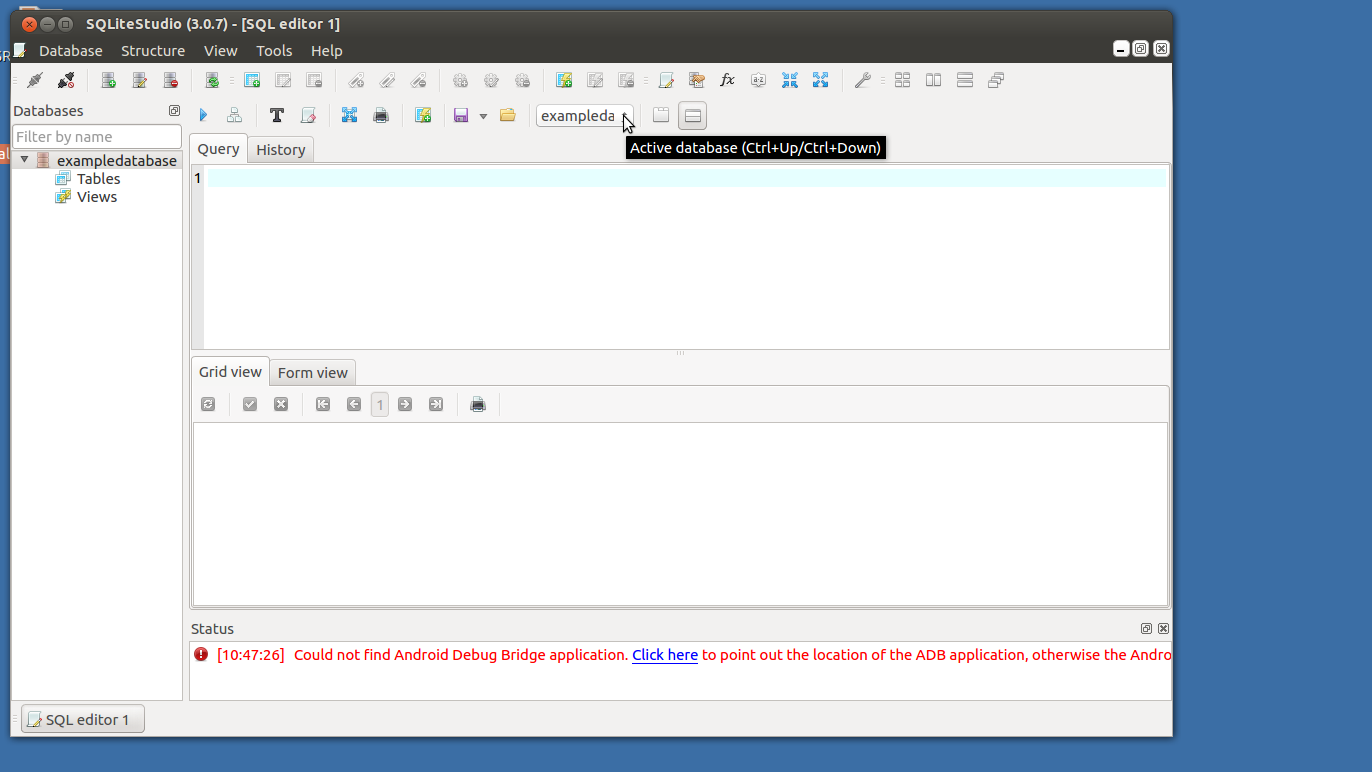Add a database icon
Screen dimensions: 1372x772
click(x=109, y=80)
